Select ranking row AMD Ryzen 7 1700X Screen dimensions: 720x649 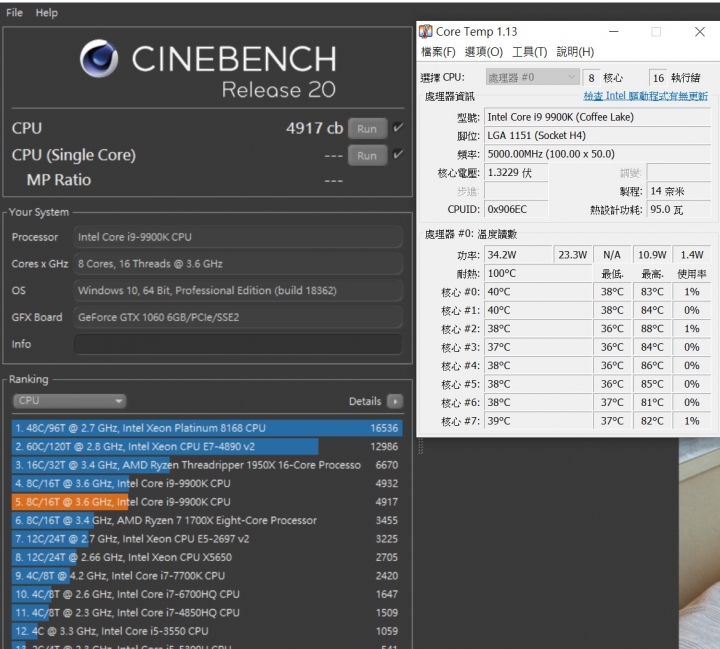point(207,520)
